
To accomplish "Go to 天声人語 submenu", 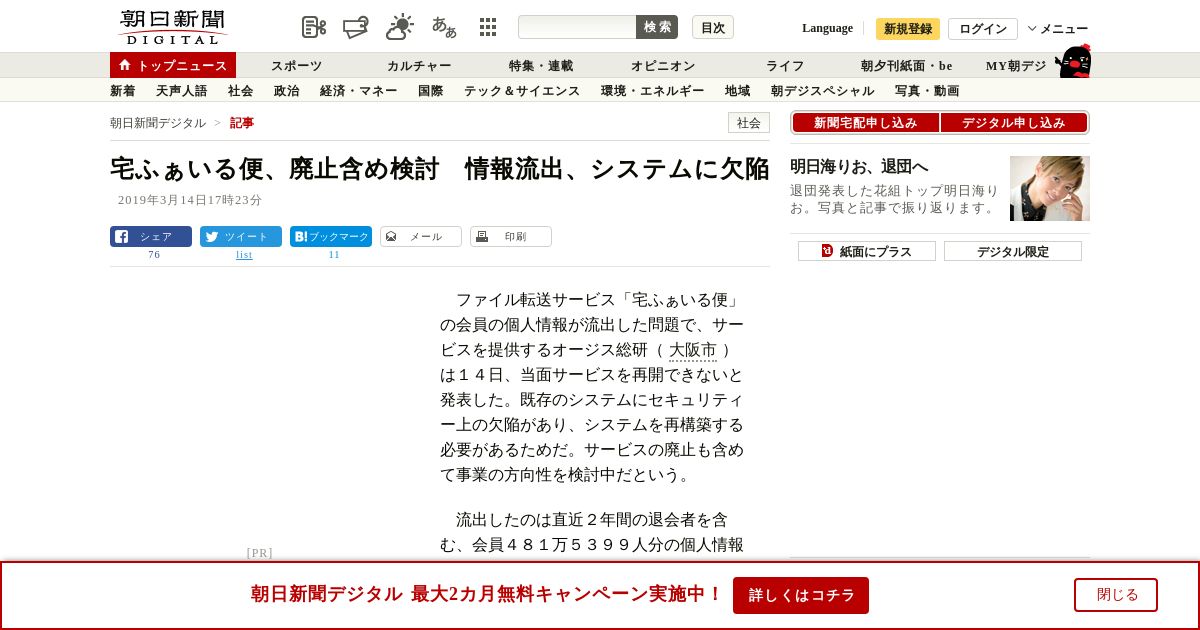I will tap(182, 91).
